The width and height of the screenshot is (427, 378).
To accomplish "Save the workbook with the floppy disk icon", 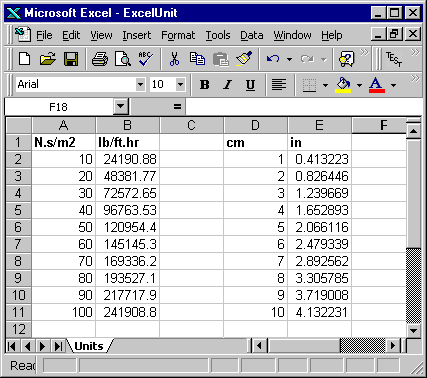I will tap(71, 59).
